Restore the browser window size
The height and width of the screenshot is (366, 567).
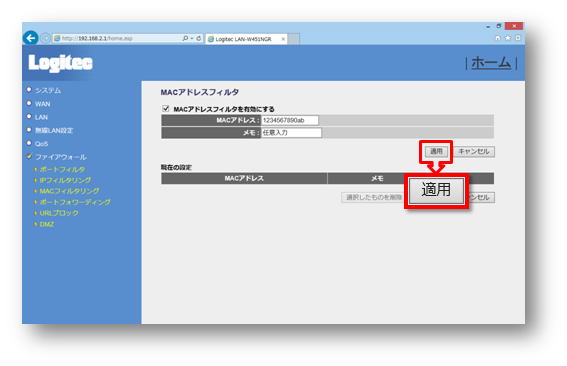[x=499, y=26]
